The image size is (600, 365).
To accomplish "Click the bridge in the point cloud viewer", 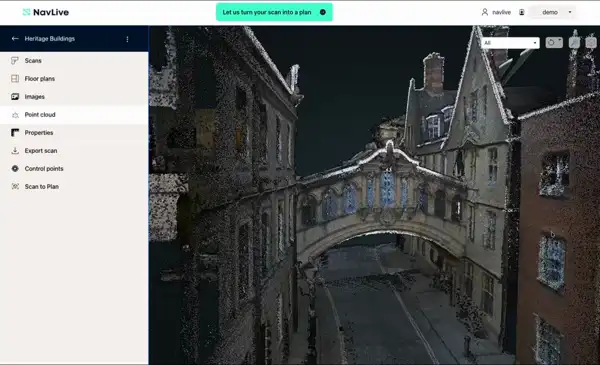I will (383, 203).
